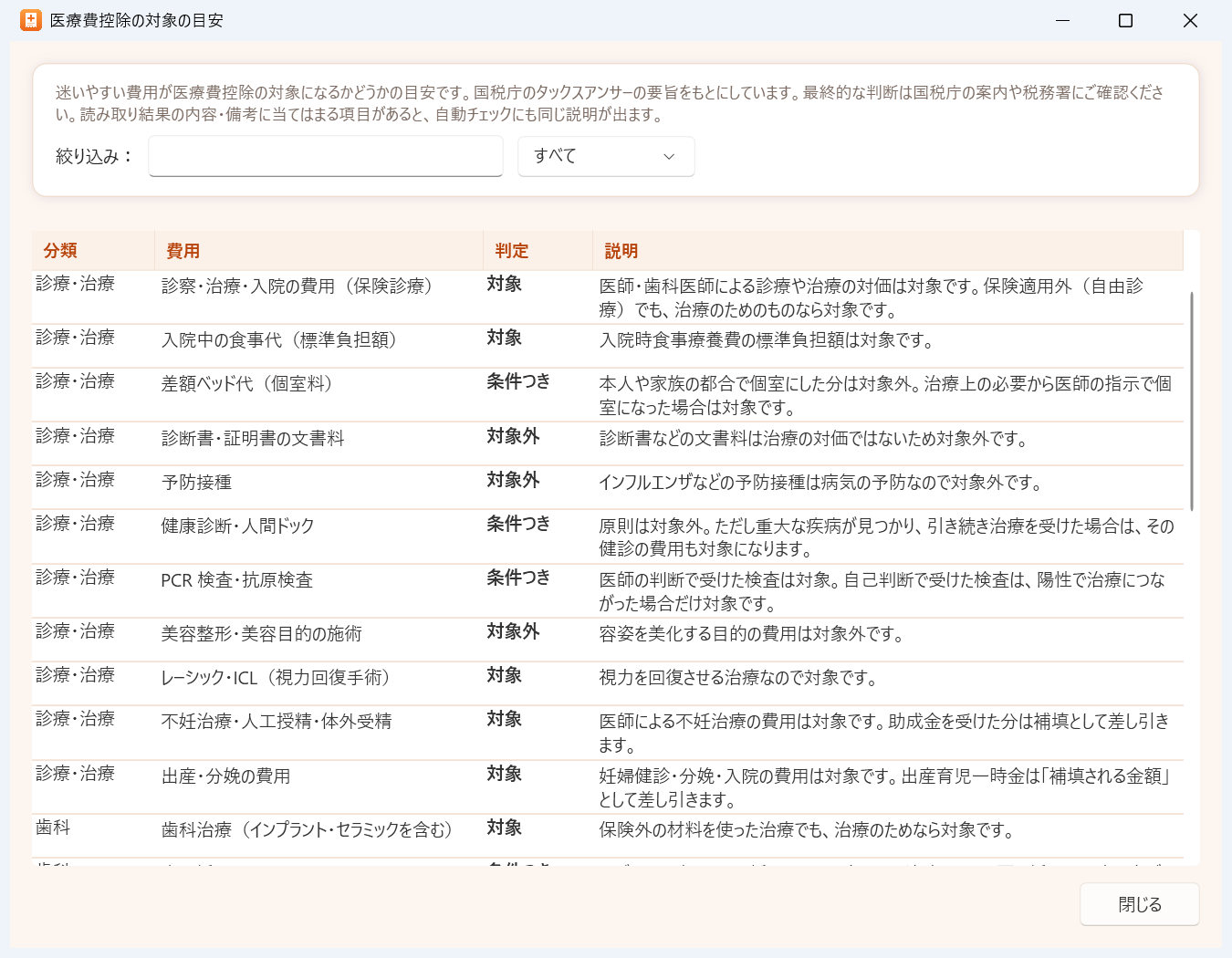Select the PCR 検査・抗原検査 row
The width and height of the screenshot is (1232, 958).
click(608, 591)
